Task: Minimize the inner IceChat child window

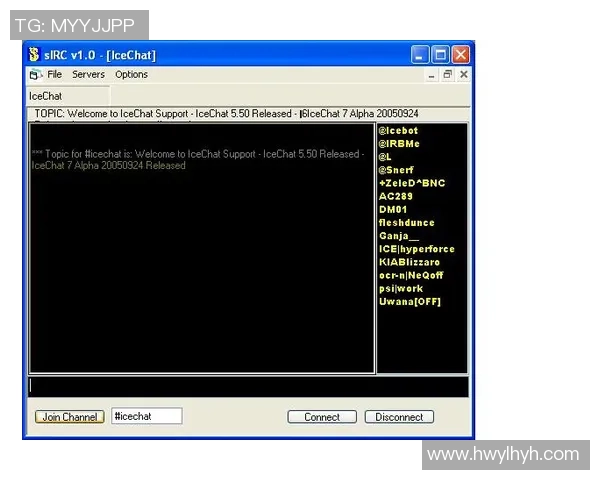Action: [x=432, y=75]
